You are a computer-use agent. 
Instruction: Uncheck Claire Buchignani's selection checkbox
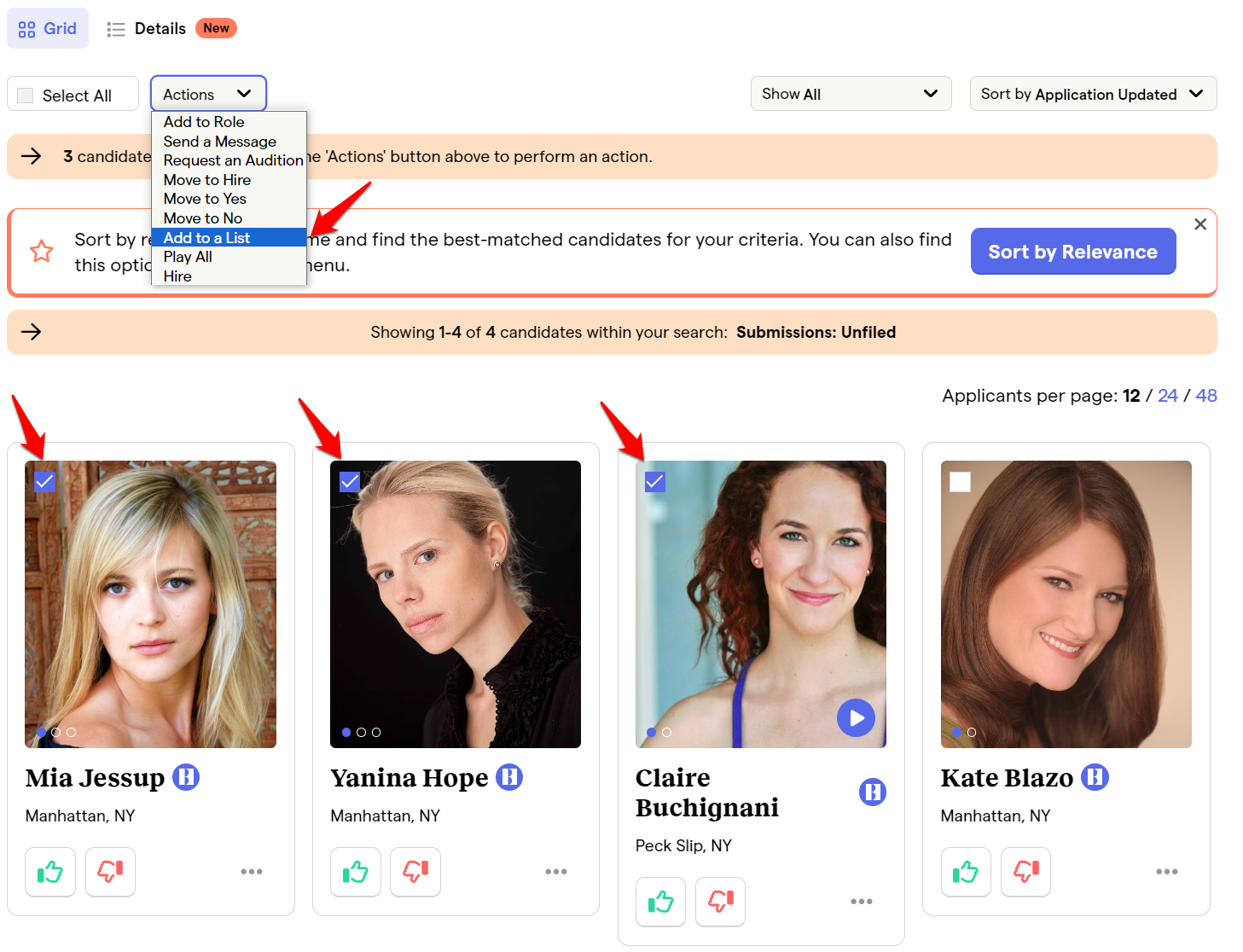pos(655,482)
